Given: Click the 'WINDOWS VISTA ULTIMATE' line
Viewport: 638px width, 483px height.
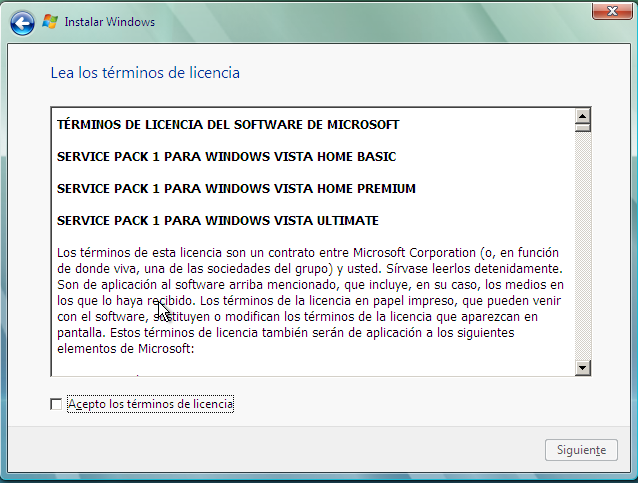Looking at the screenshot, I should (x=218, y=221).
